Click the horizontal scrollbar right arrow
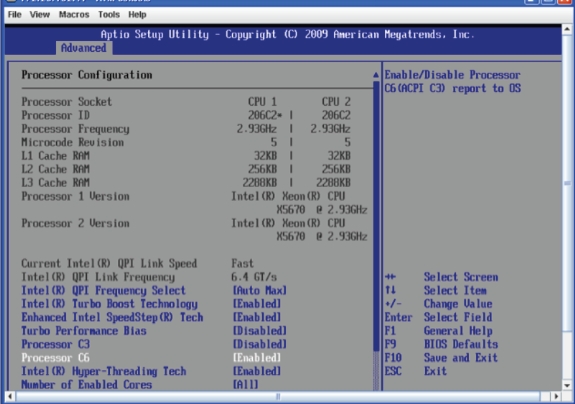The width and height of the screenshot is (575, 404). click(556, 396)
